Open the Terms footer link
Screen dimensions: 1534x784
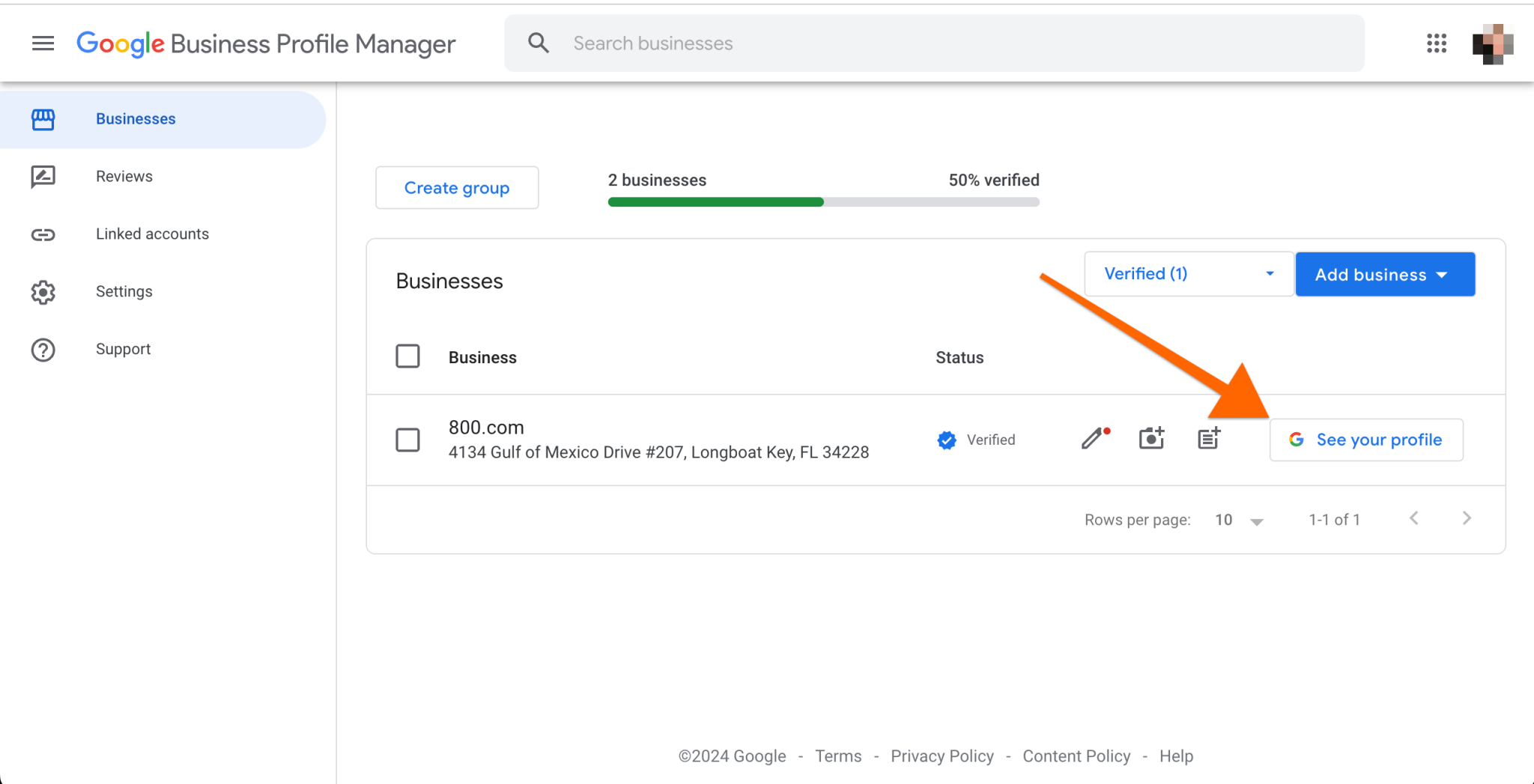click(838, 756)
